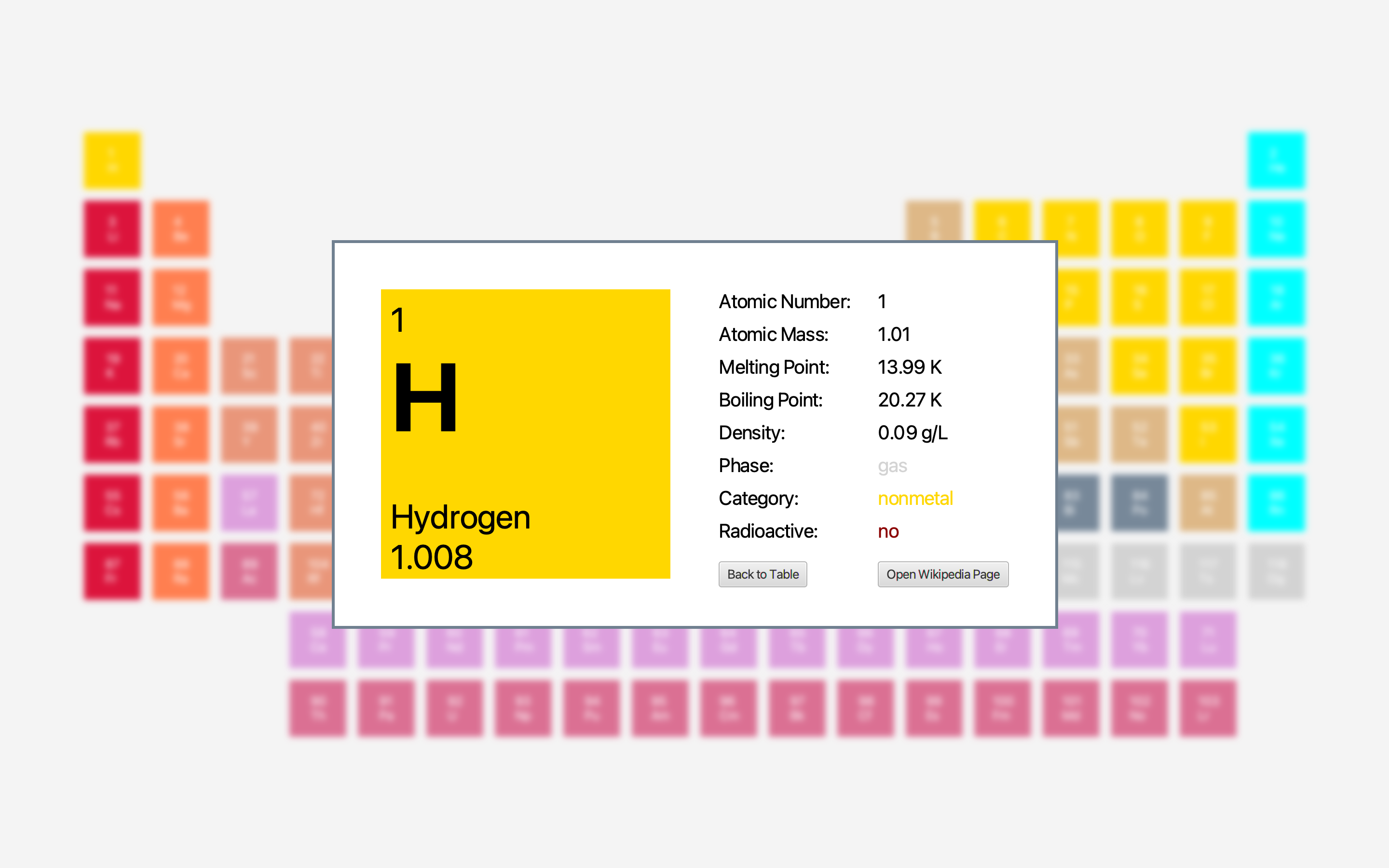Select the blurred red Lithium tile
The height and width of the screenshot is (868, 1389).
(x=112, y=229)
